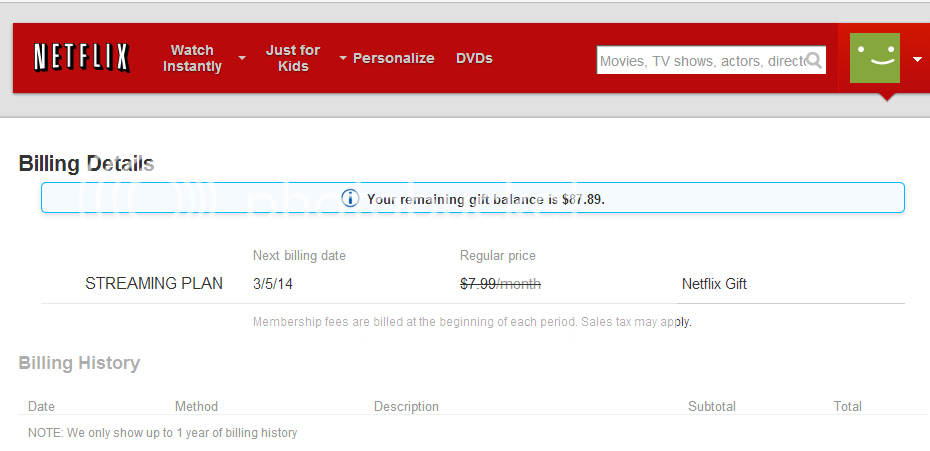Click the STREAMING PLAN label
This screenshot has height=451, width=930.
(x=154, y=284)
